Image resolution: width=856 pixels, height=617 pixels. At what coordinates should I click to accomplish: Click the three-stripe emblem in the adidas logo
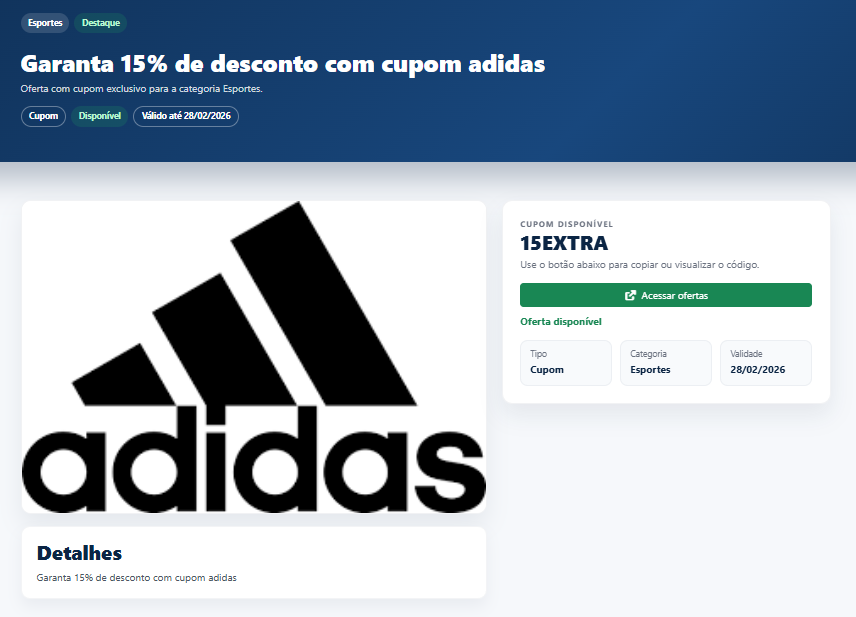click(244, 304)
